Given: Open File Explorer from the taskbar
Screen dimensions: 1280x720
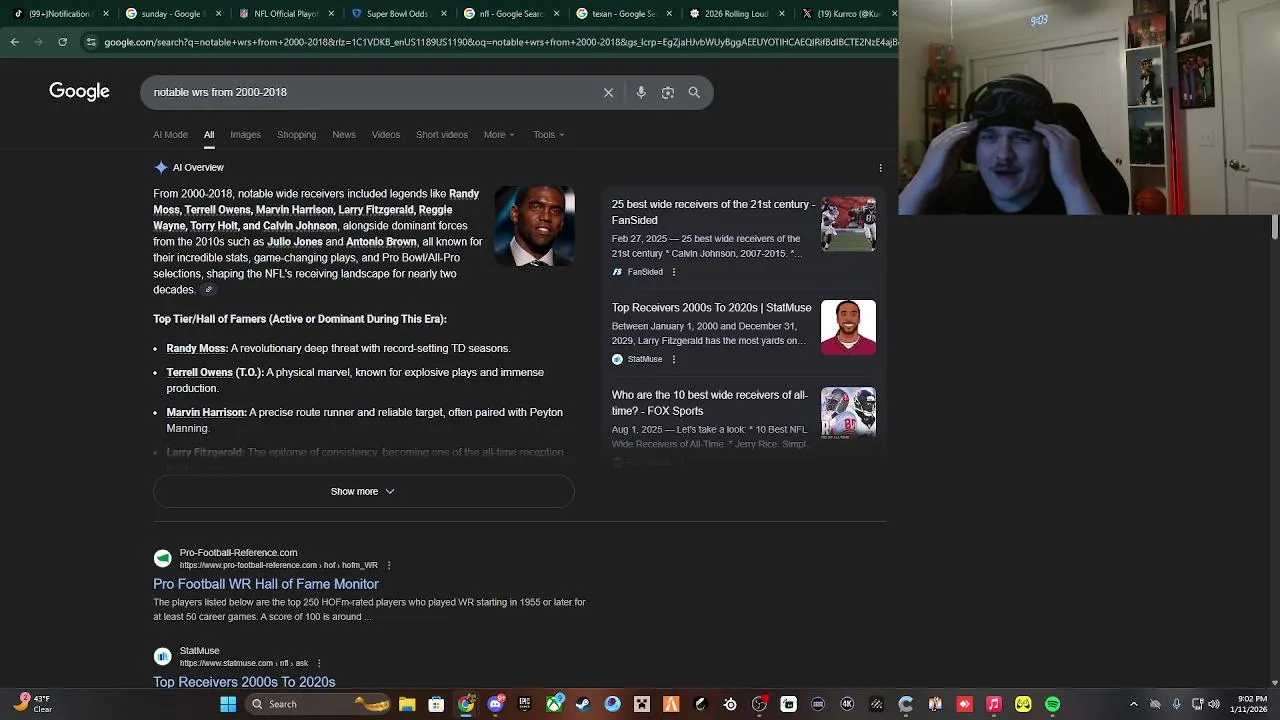Looking at the screenshot, I should click(407, 704).
